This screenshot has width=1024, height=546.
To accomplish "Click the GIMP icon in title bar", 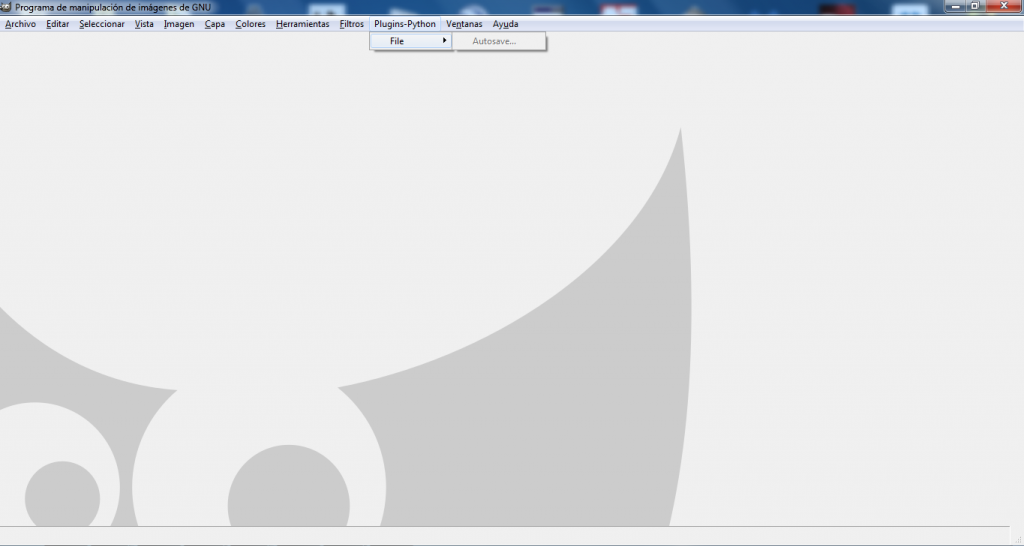I will pos(6,7).
